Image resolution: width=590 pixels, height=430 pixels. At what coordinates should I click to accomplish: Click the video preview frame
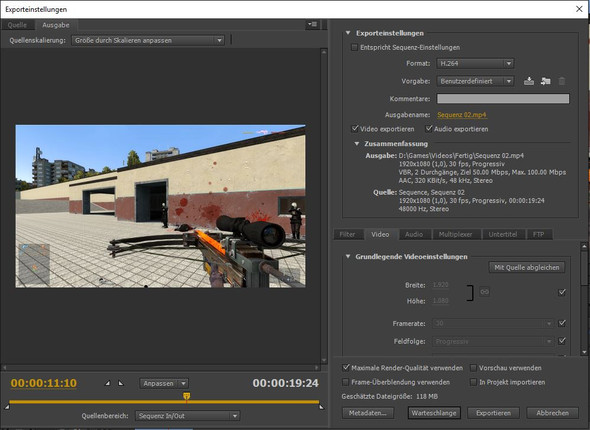point(160,206)
